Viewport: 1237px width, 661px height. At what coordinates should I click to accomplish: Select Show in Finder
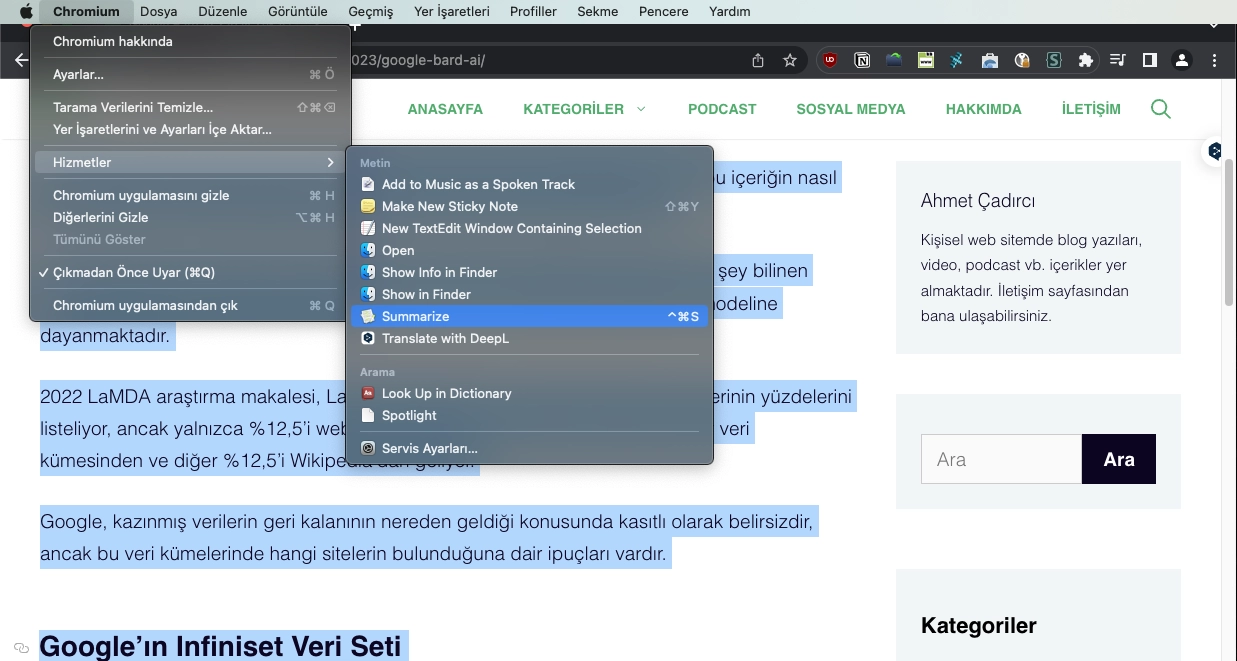pos(531,294)
